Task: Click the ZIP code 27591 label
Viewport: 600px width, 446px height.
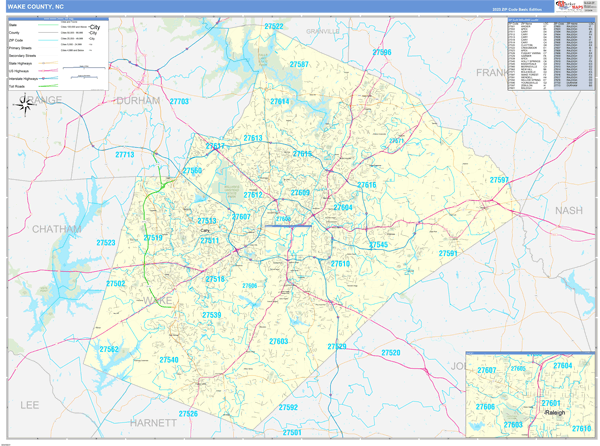Action: 448,253
